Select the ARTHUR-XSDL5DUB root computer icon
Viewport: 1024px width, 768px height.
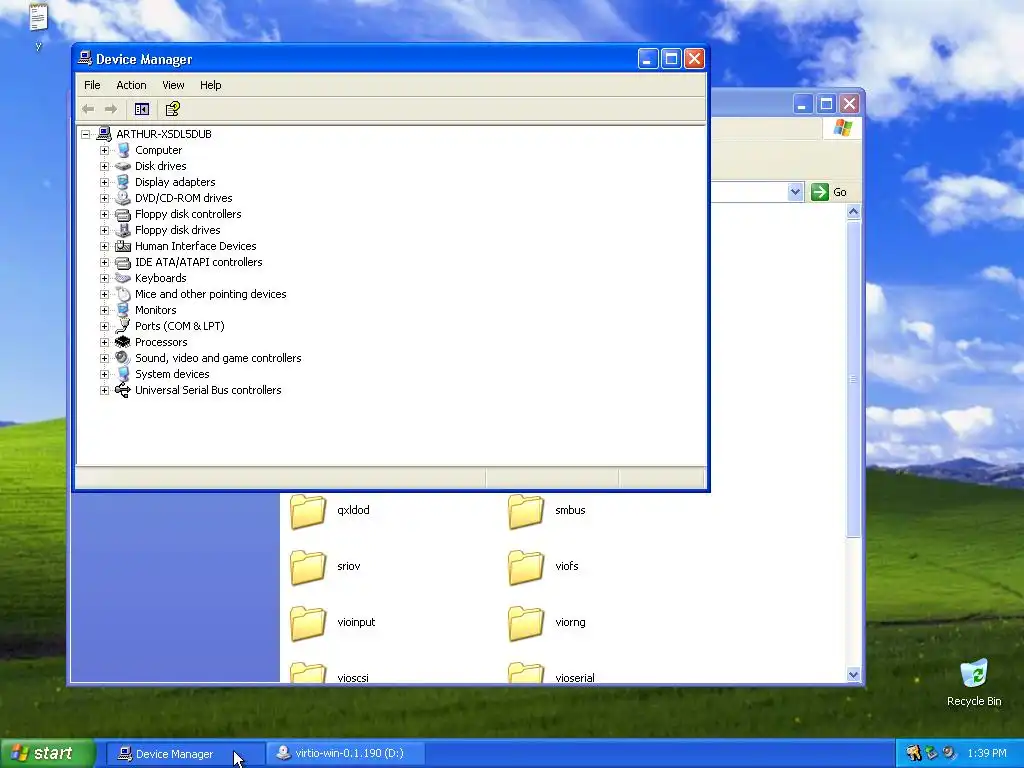[x=104, y=134]
